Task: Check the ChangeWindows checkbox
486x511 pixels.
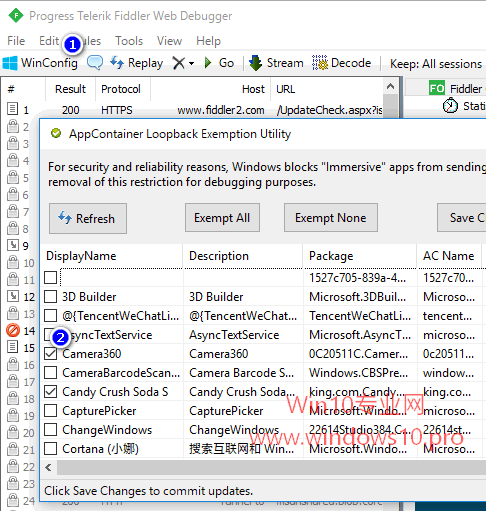Action: 51,430
